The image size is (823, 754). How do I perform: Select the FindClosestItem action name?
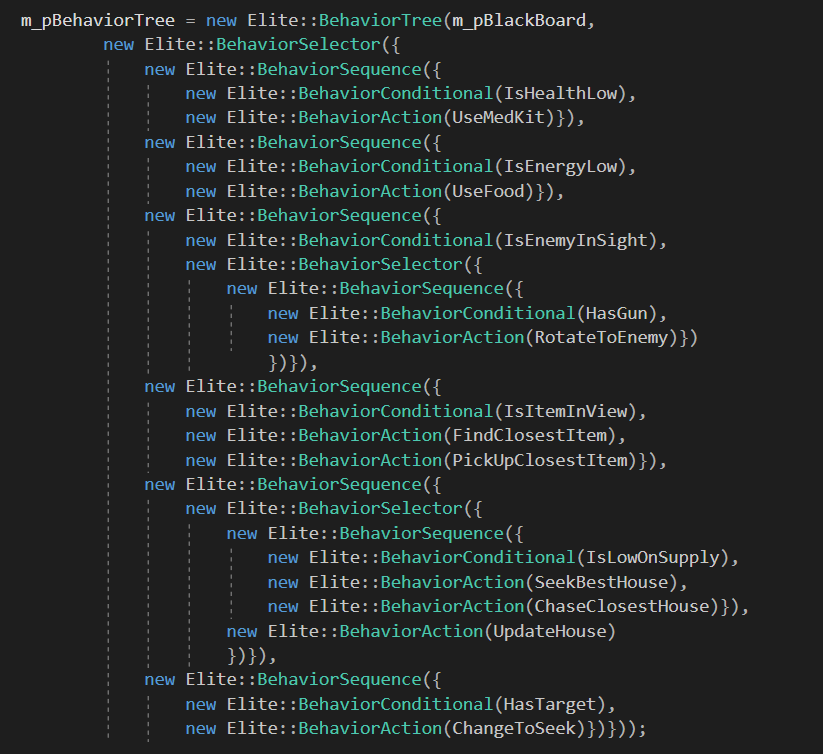click(x=529, y=436)
